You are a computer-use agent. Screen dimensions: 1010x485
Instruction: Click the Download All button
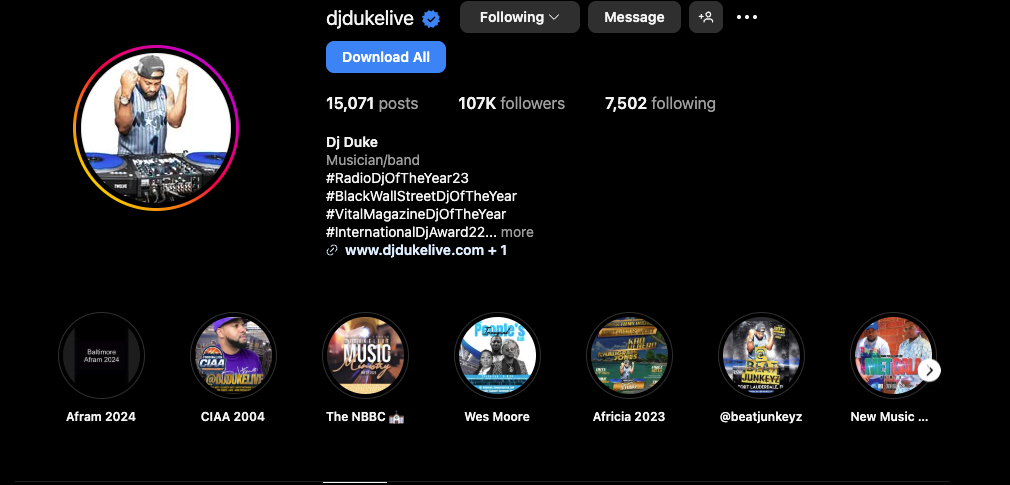(x=386, y=57)
